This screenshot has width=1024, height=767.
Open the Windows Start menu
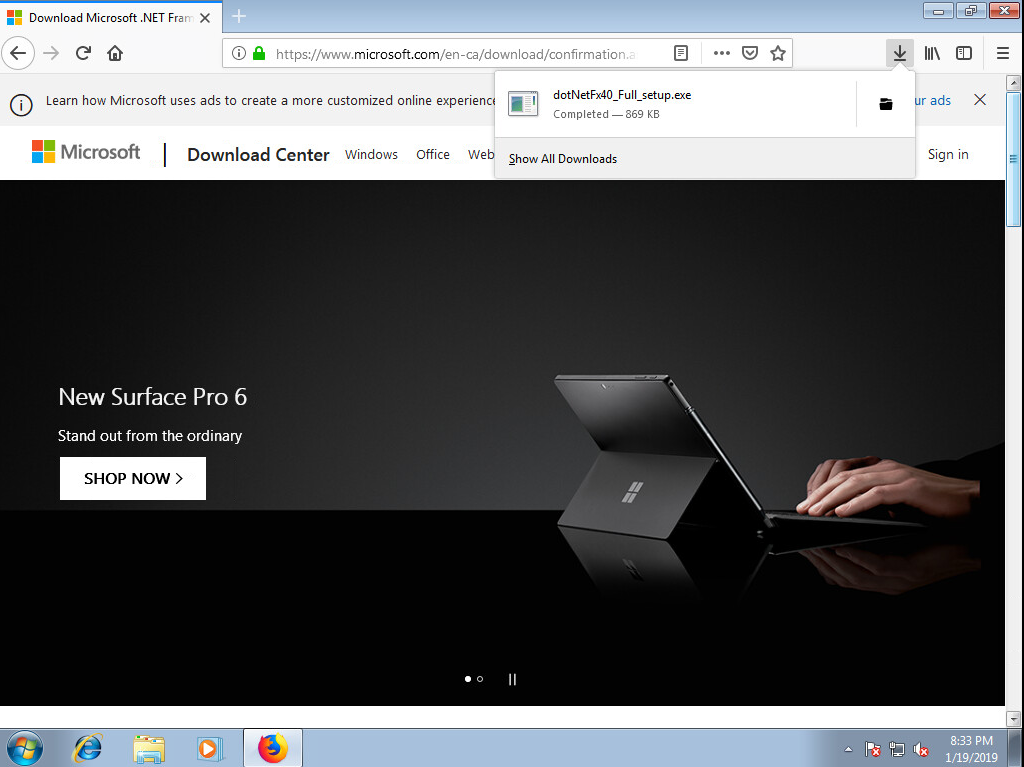[24, 748]
